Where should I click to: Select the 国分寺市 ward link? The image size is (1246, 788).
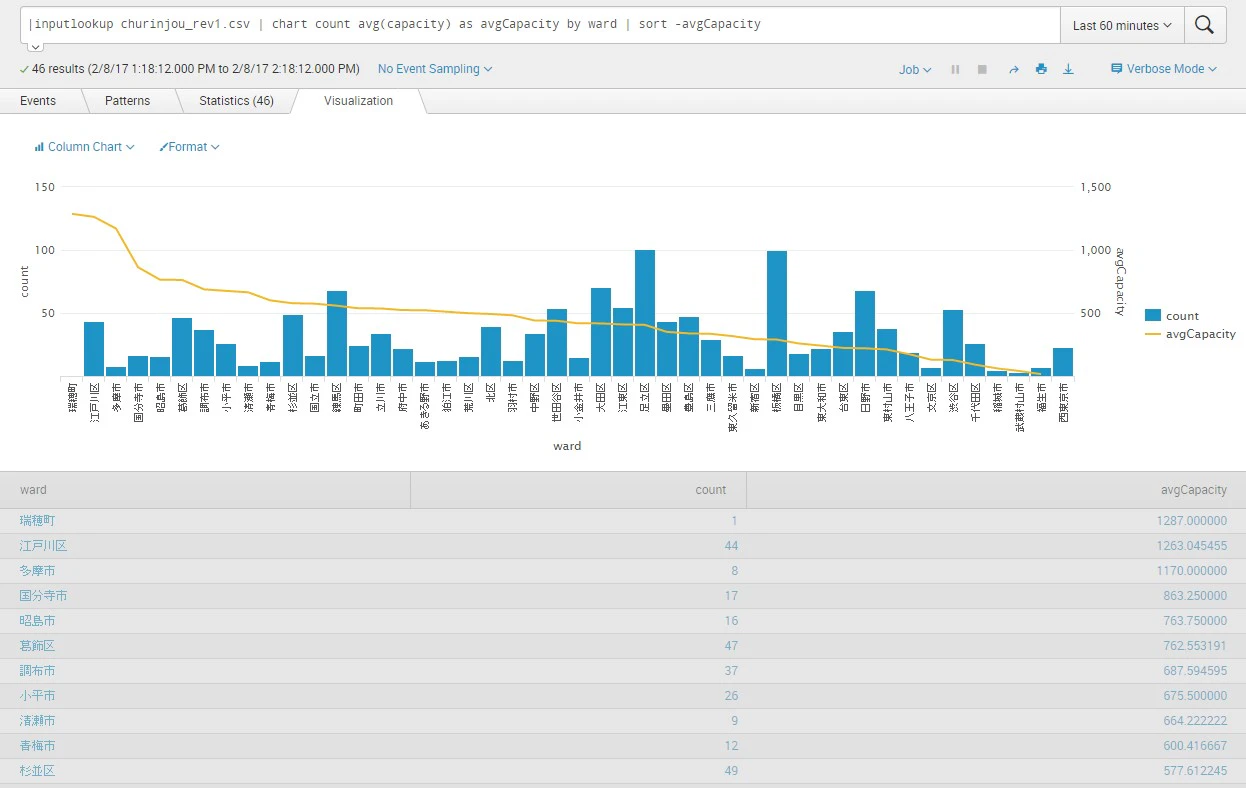(44, 596)
